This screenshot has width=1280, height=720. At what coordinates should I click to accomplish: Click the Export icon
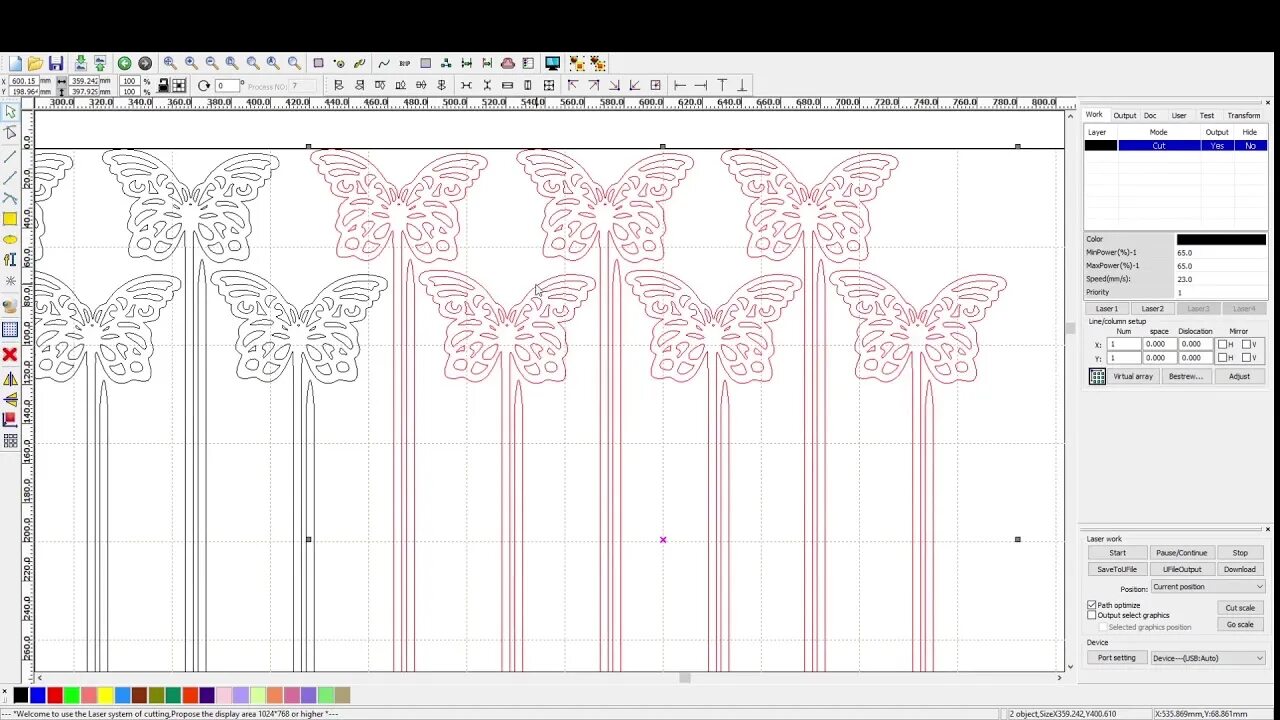coord(100,63)
